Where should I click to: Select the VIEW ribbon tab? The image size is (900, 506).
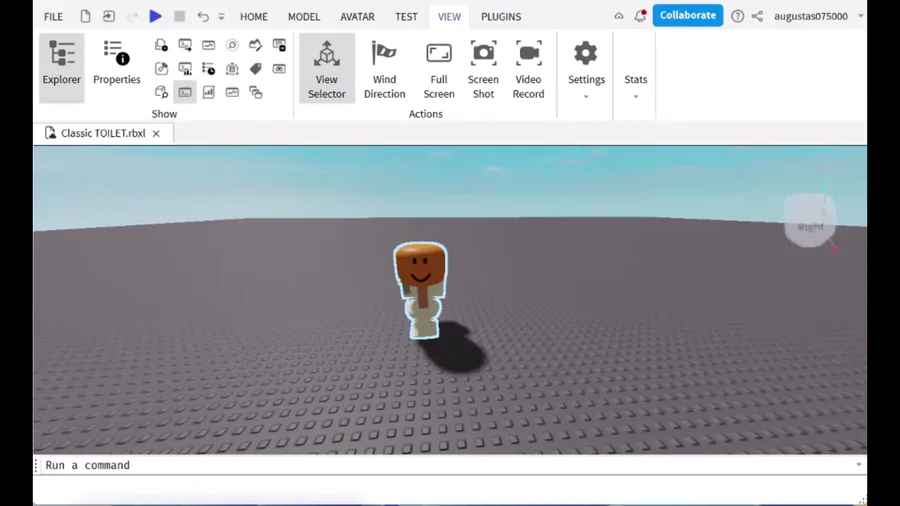click(449, 17)
